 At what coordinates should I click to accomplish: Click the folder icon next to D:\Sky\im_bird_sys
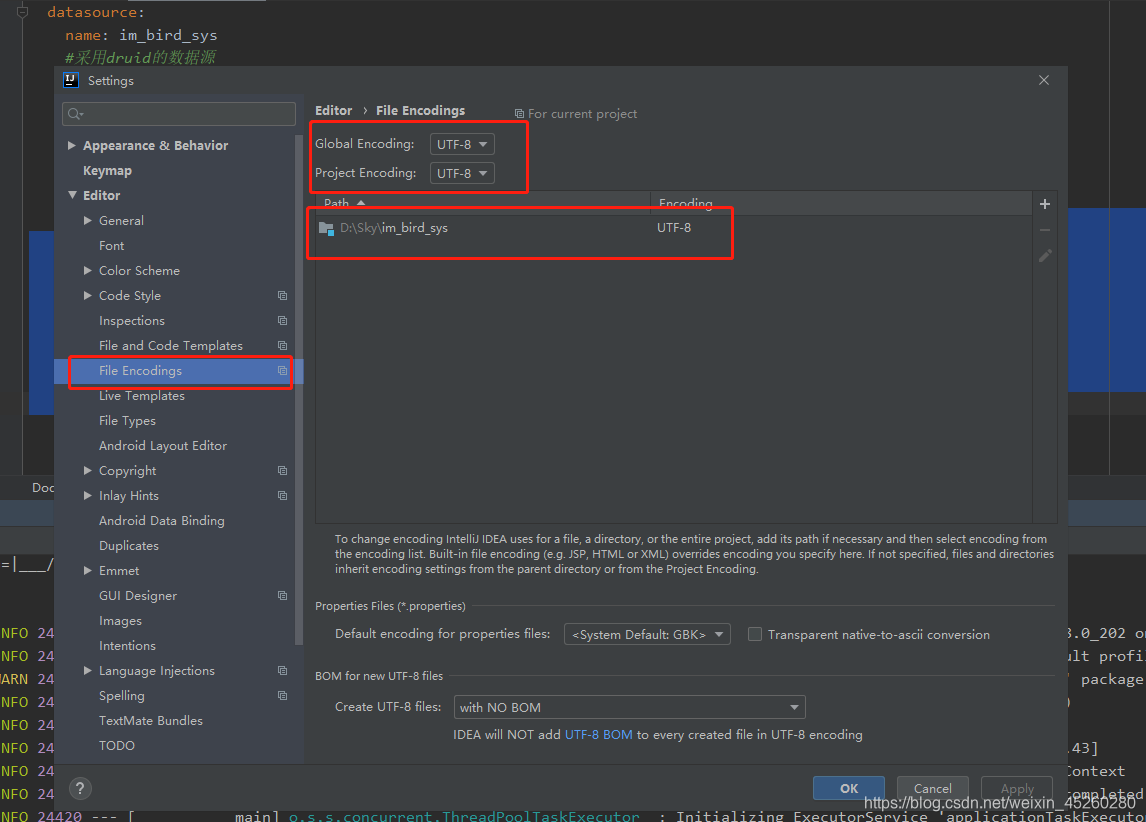[326, 227]
